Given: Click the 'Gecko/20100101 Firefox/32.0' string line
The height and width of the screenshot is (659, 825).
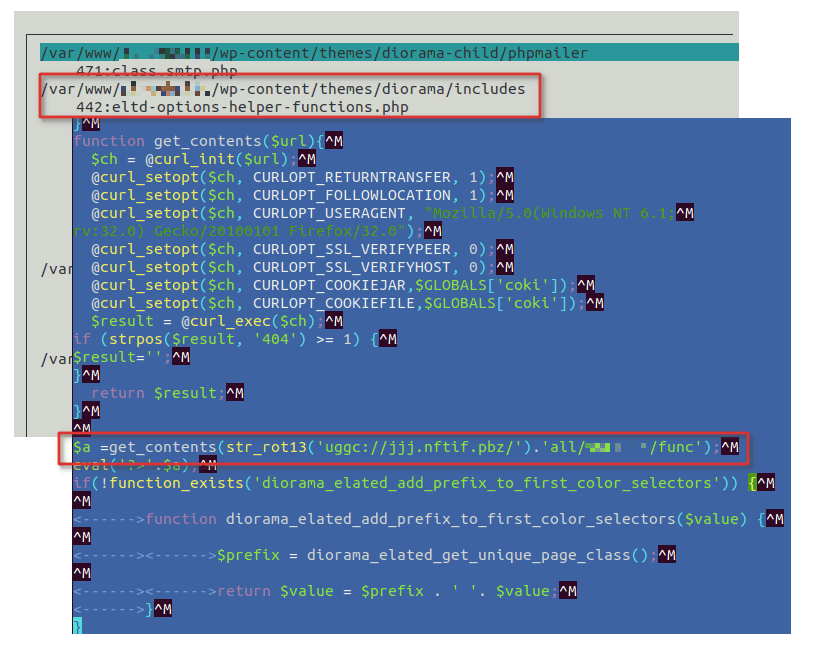Looking at the screenshot, I should [257, 231].
